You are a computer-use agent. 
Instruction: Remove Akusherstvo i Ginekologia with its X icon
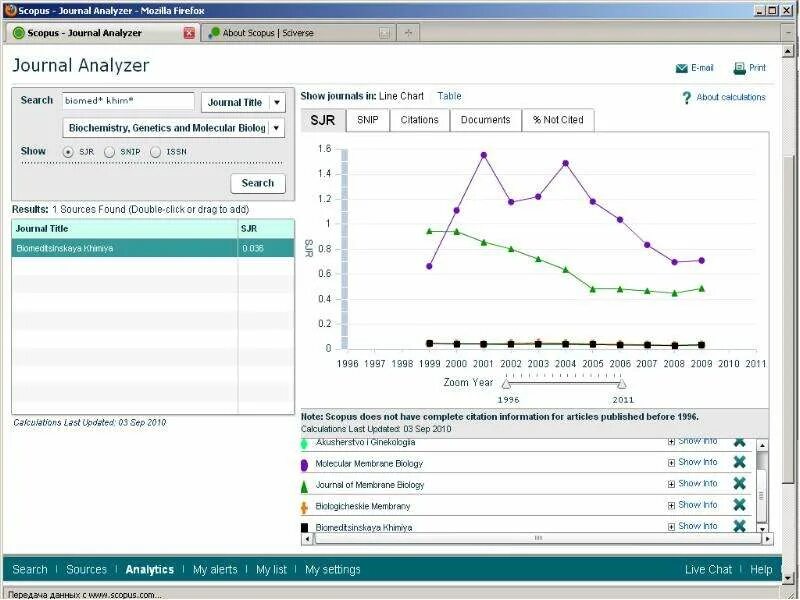pos(739,442)
